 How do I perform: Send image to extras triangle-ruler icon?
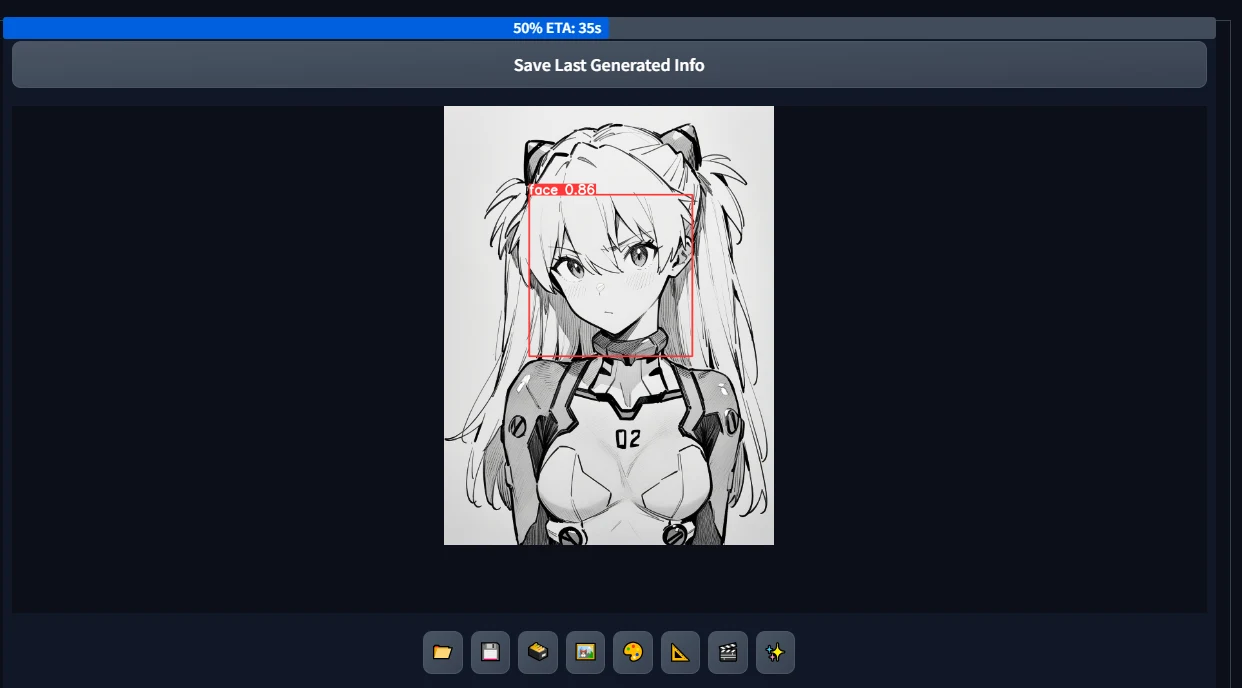680,652
